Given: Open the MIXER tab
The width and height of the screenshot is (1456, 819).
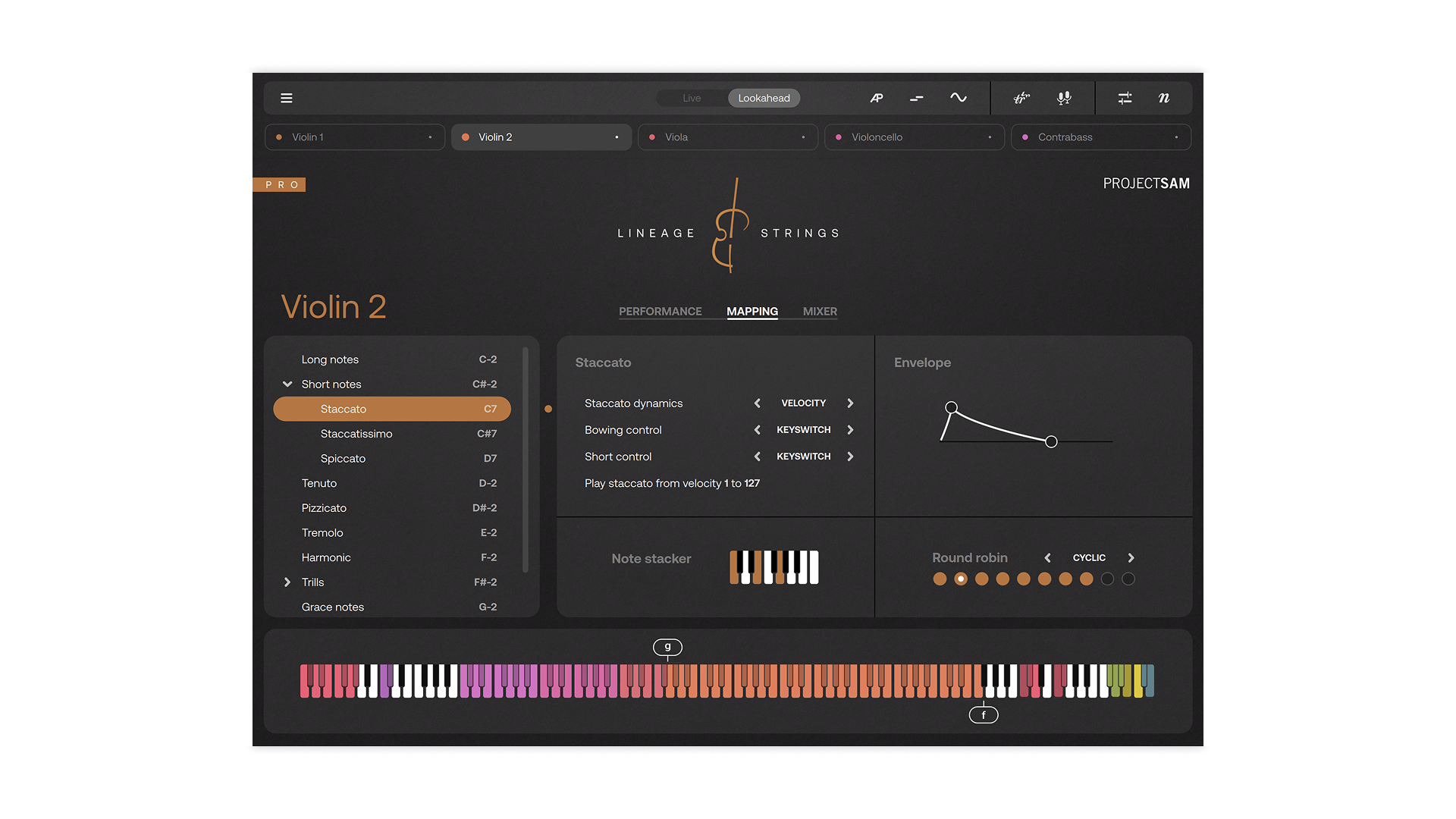Looking at the screenshot, I should tap(820, 312).
